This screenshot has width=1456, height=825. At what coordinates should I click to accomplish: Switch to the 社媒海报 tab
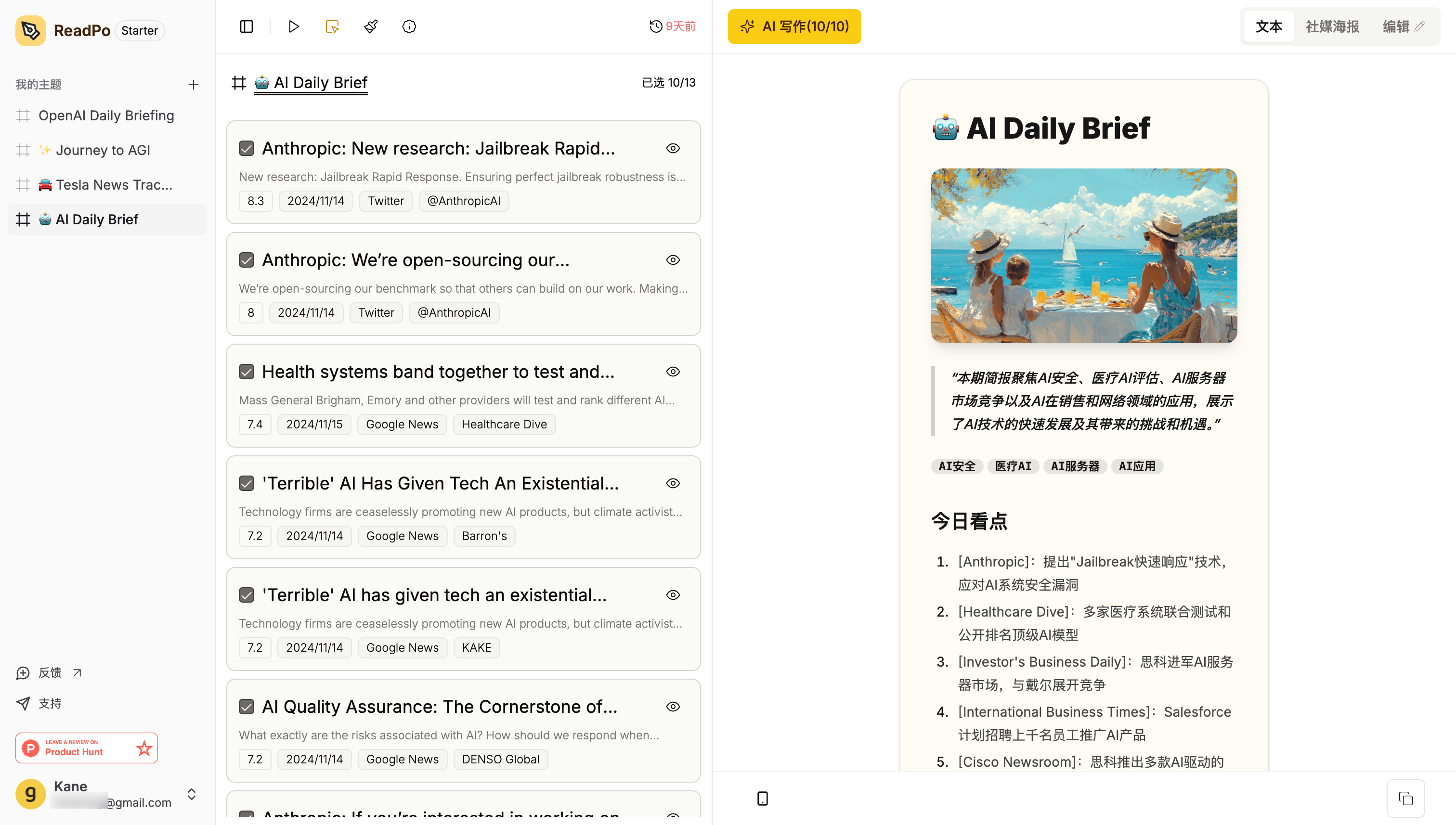coord(1332,26)
